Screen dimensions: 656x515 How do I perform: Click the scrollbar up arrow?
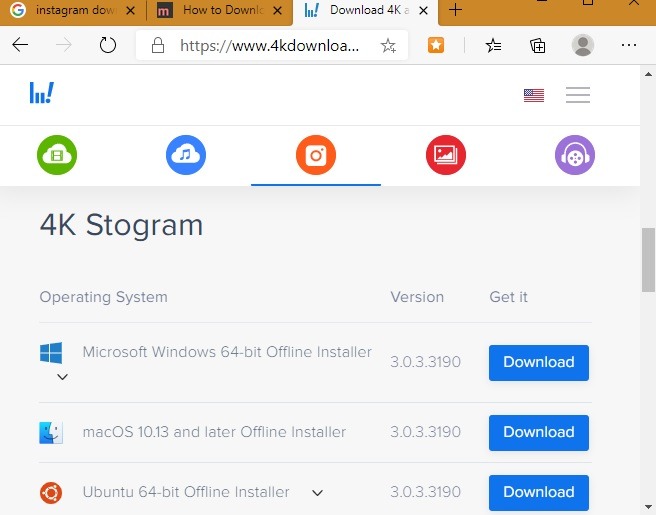(648, 74)
